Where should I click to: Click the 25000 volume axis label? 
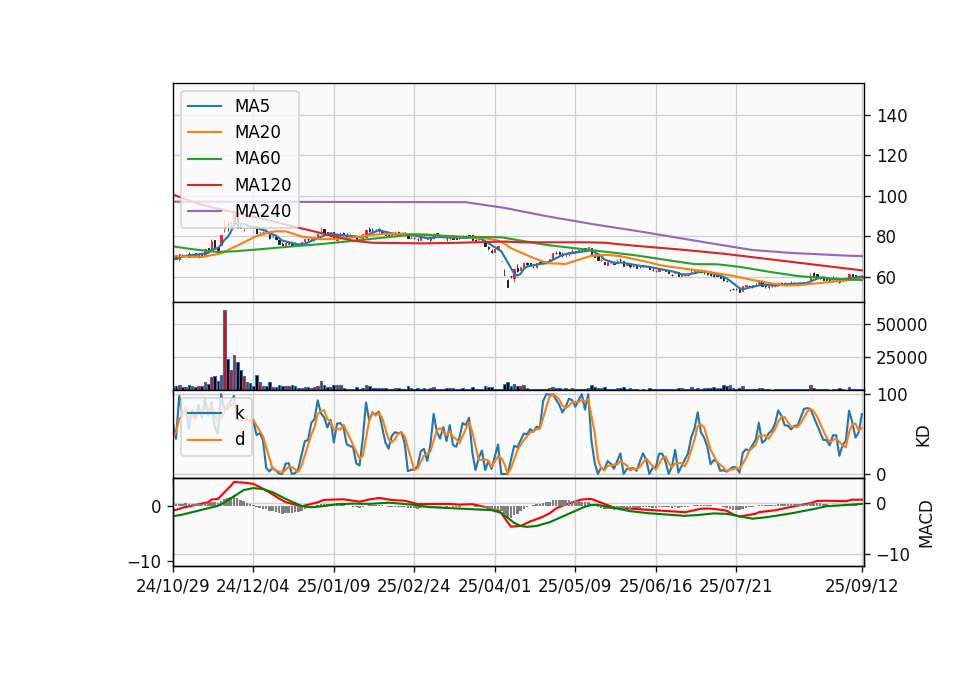(901, 358)
